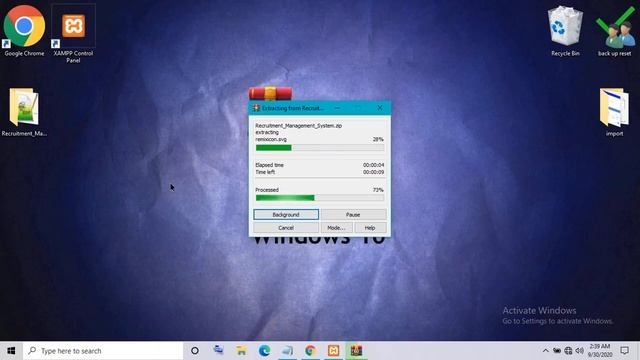640x360 pixels.
Task: Select the 'import' folder on the desktop
Action: 614,112
